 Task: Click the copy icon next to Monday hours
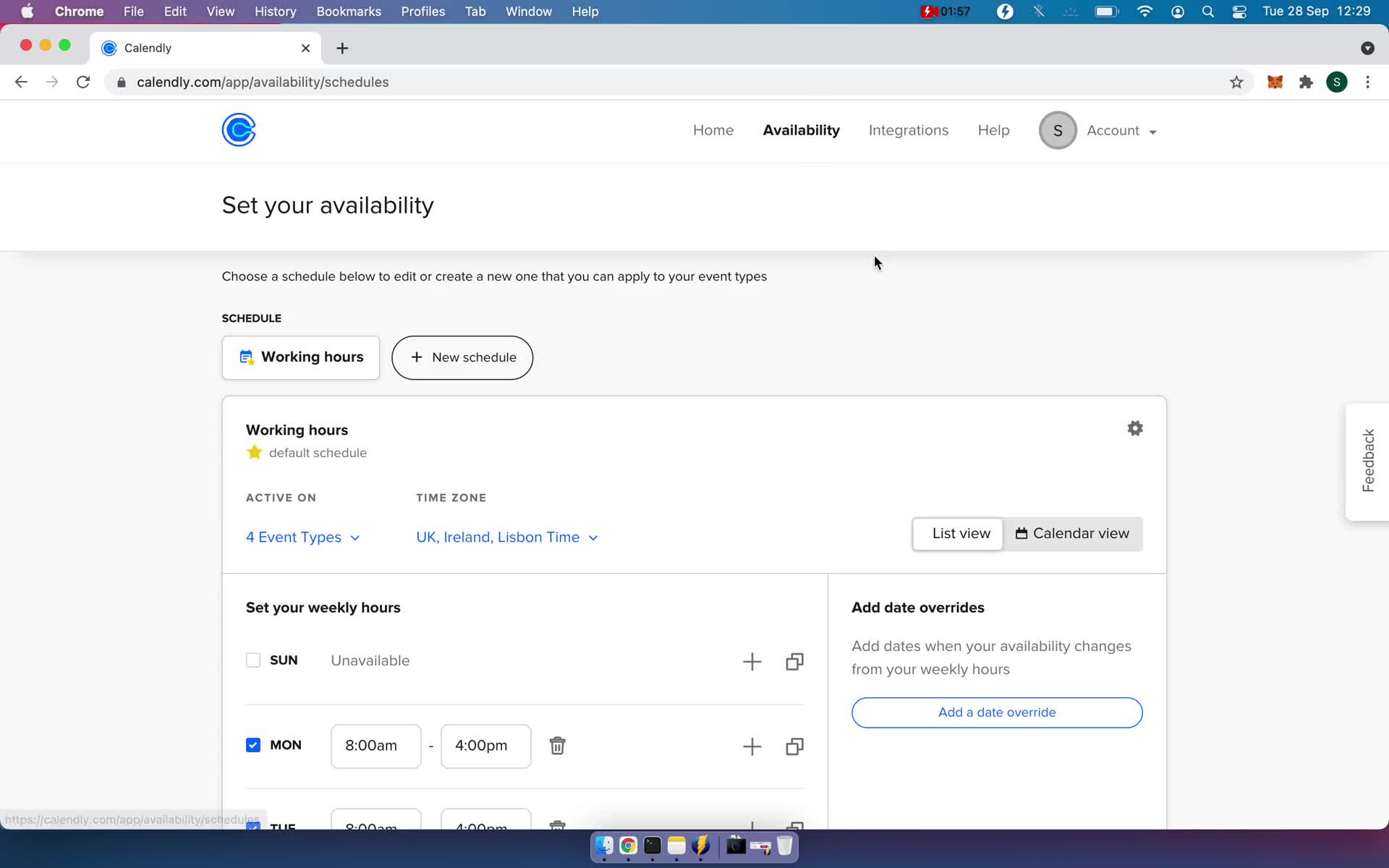794,746
